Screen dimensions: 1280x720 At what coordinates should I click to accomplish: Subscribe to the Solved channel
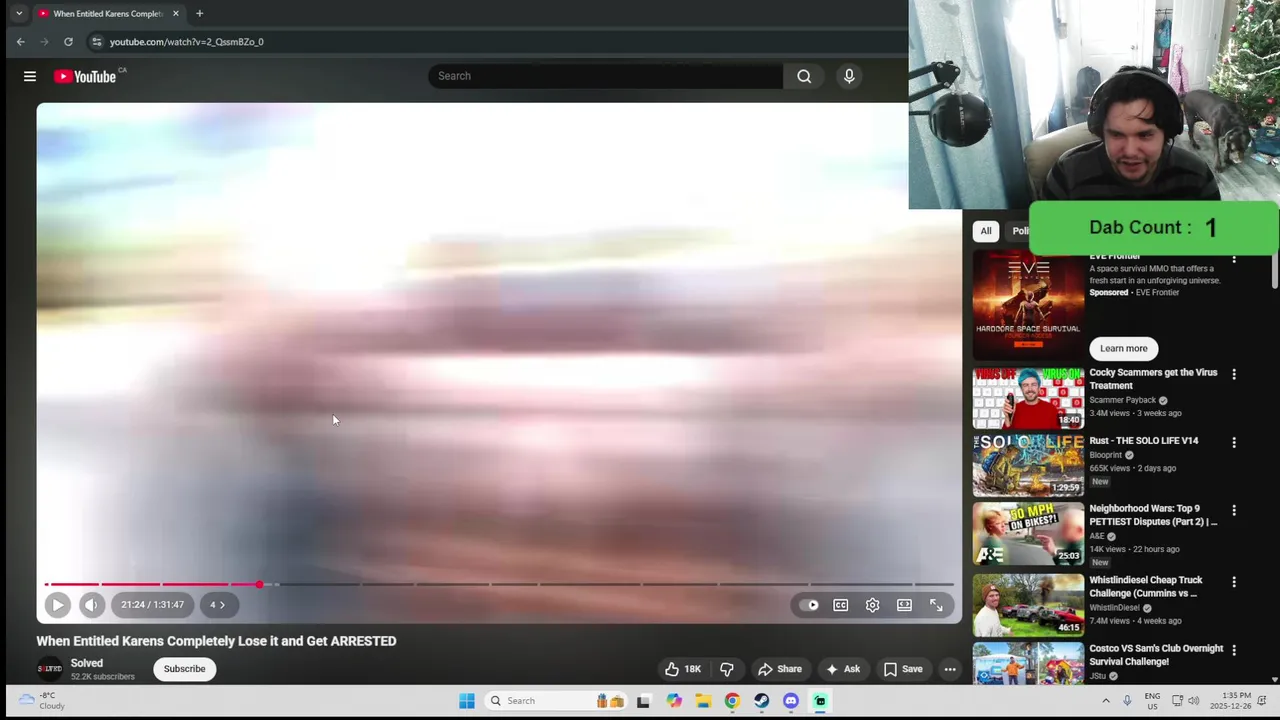[184, 669]
